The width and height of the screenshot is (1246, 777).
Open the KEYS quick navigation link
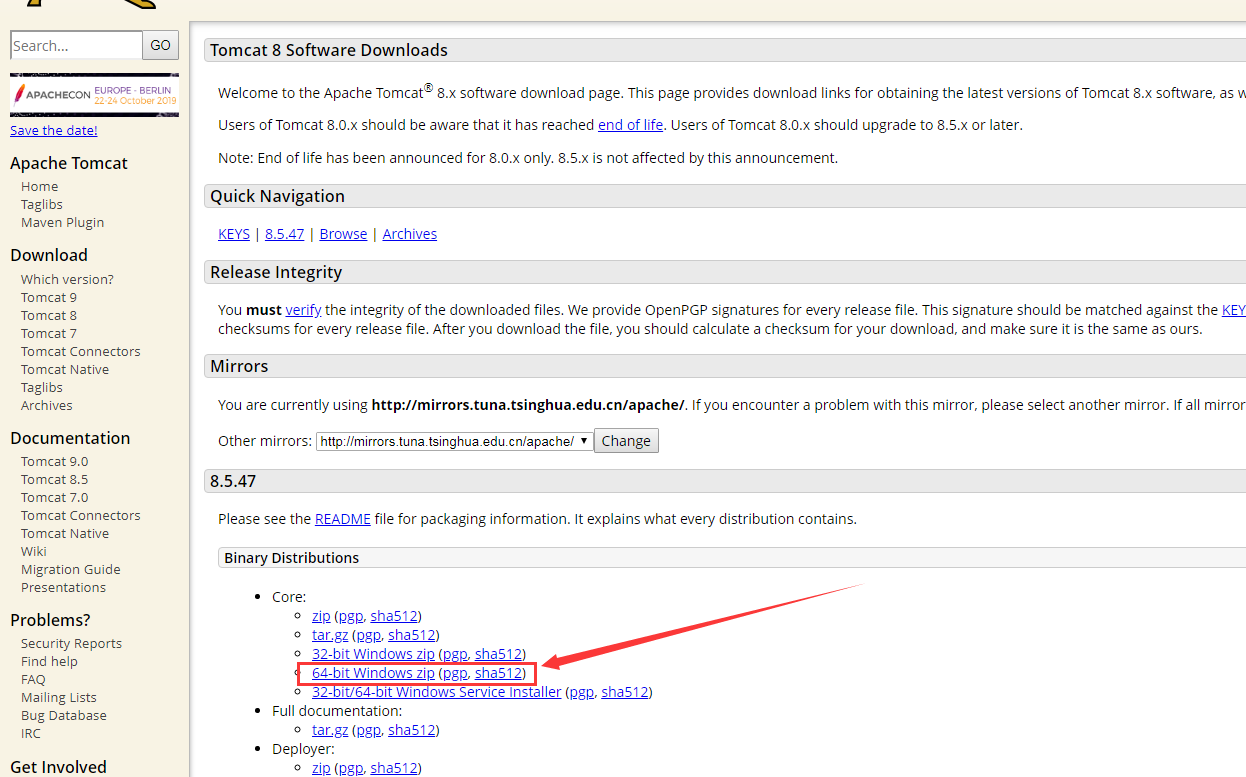234,234
